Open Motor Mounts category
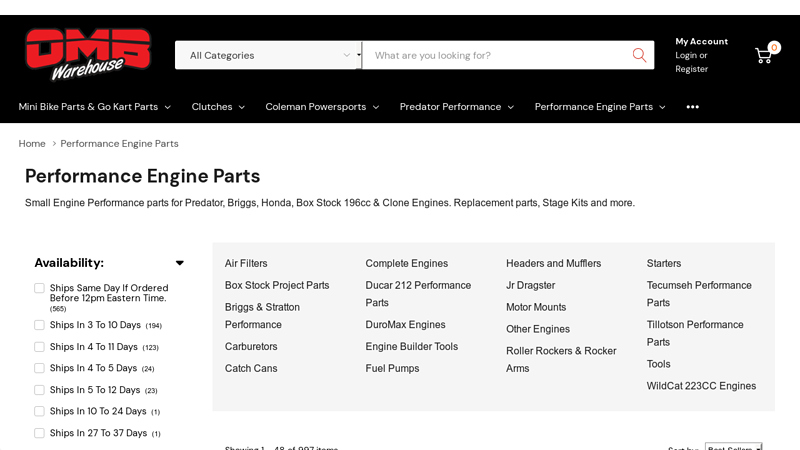The image size is (800, 450). (536, 307)
